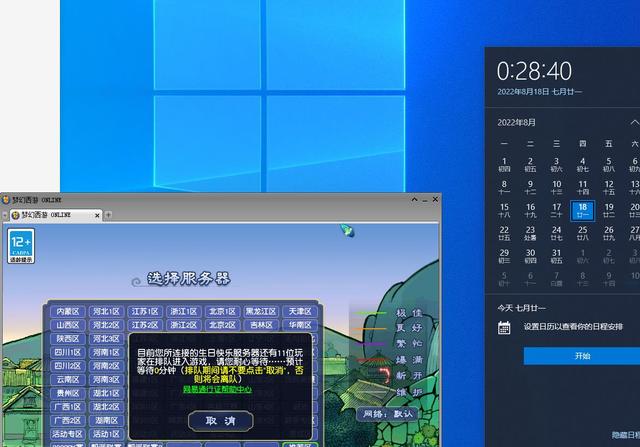Click August 23 处暑 in the calendar
The width and height of the screenshot is (640, 447).
pyautogui.click(x=530, y=233)
